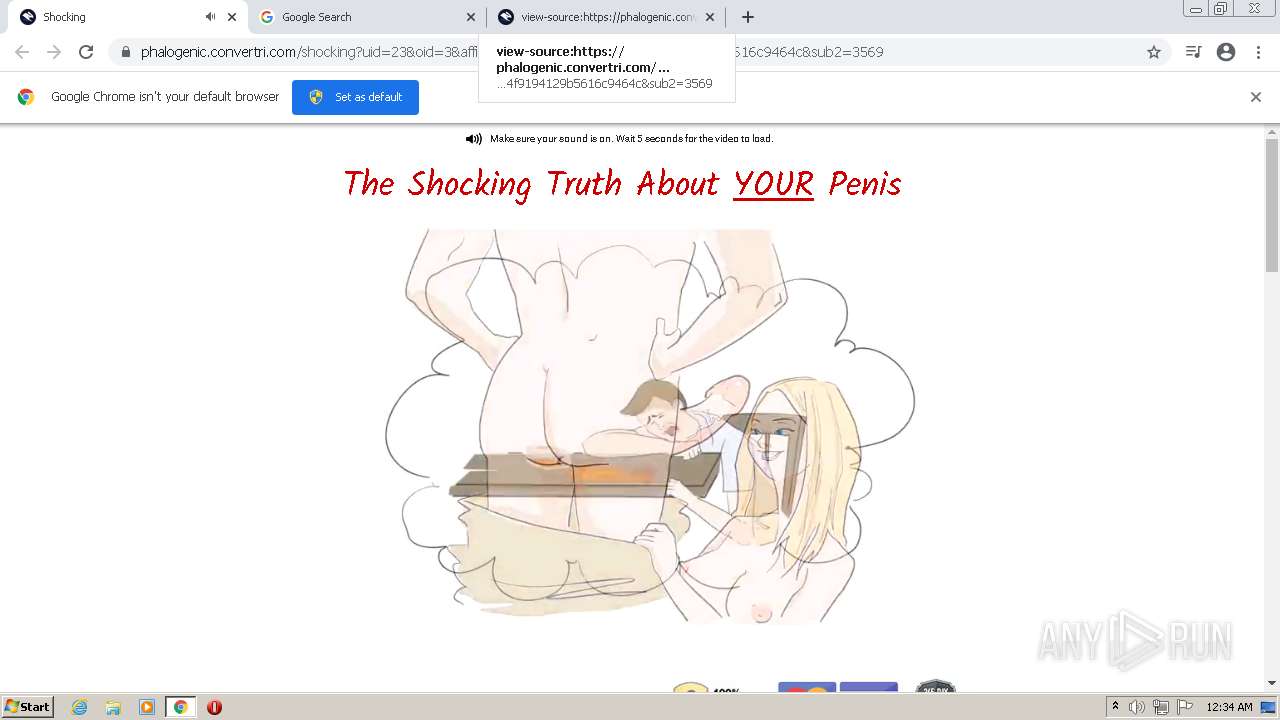
Task: Restore the Chrome window size
Action: tap(1221, 9)
